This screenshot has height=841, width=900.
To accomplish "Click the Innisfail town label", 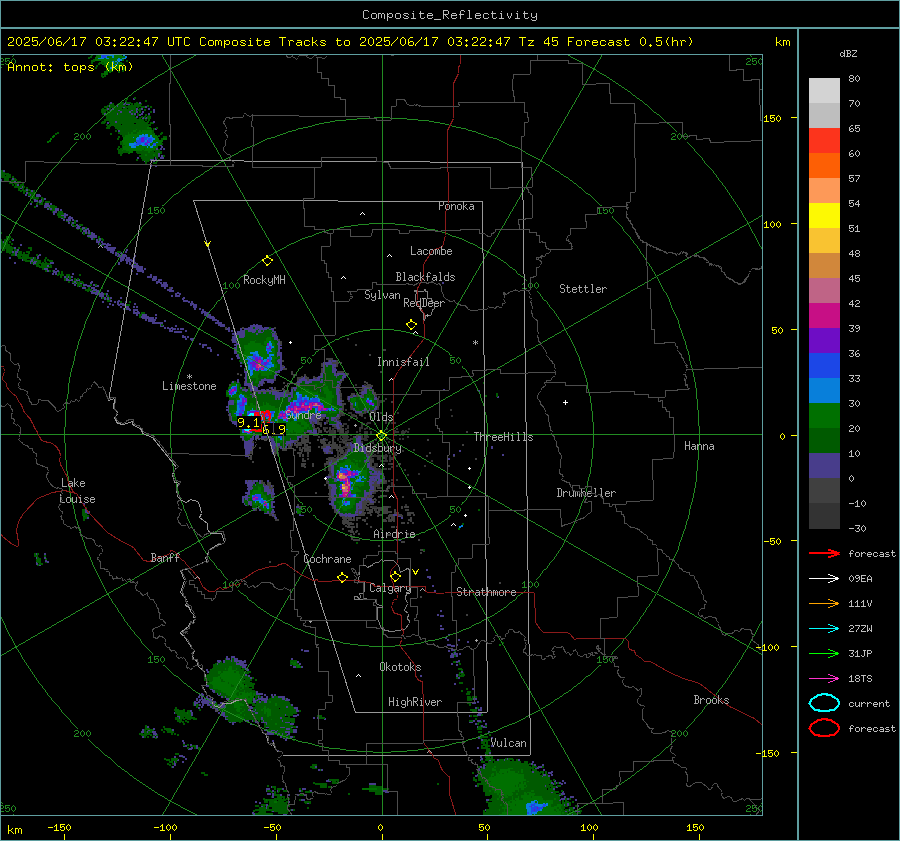I will pos(403,362).
